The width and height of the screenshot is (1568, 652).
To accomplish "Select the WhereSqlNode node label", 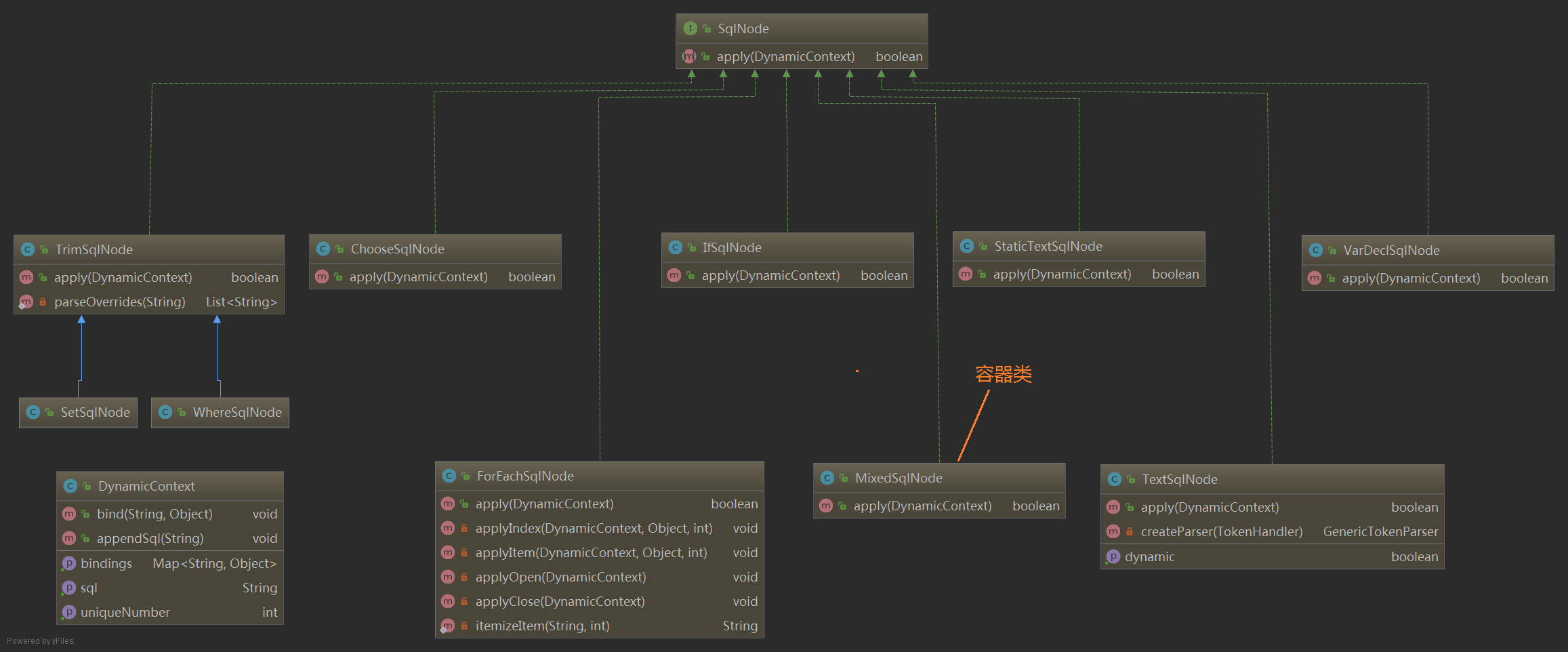I will pos(237,412).
